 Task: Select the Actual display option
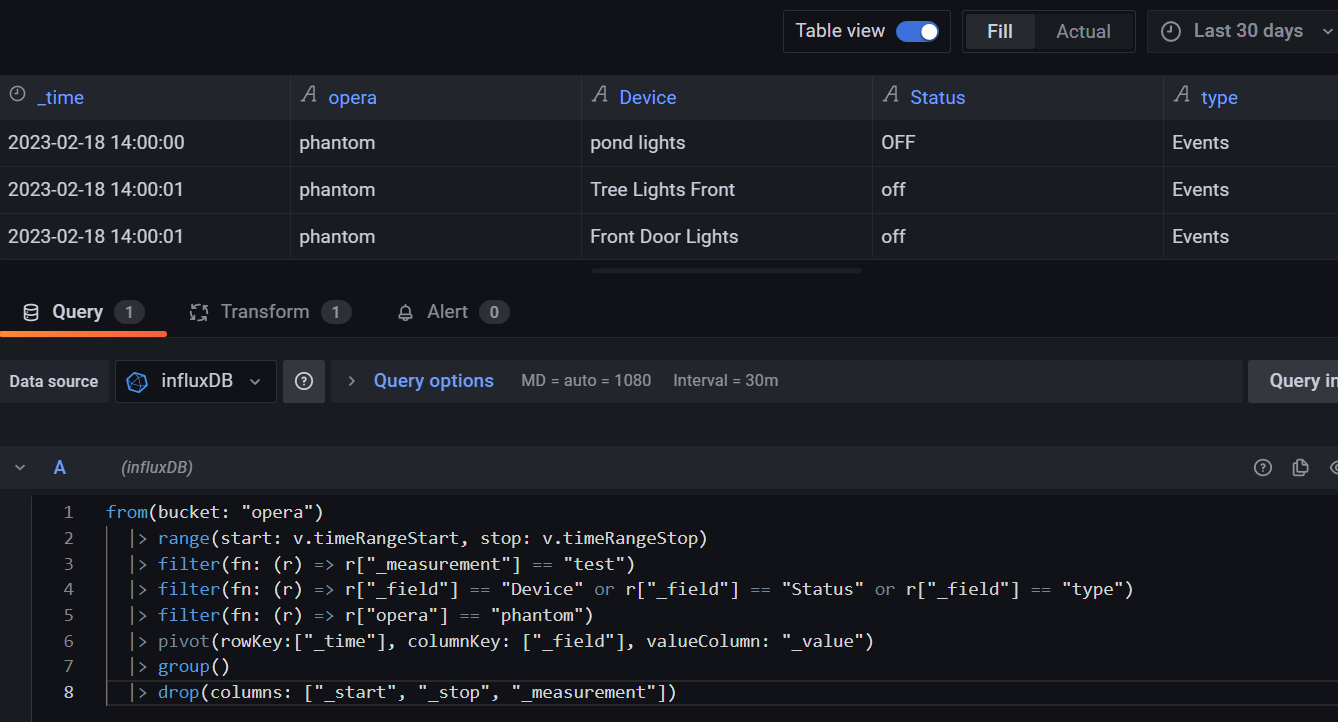(1083, 32)
